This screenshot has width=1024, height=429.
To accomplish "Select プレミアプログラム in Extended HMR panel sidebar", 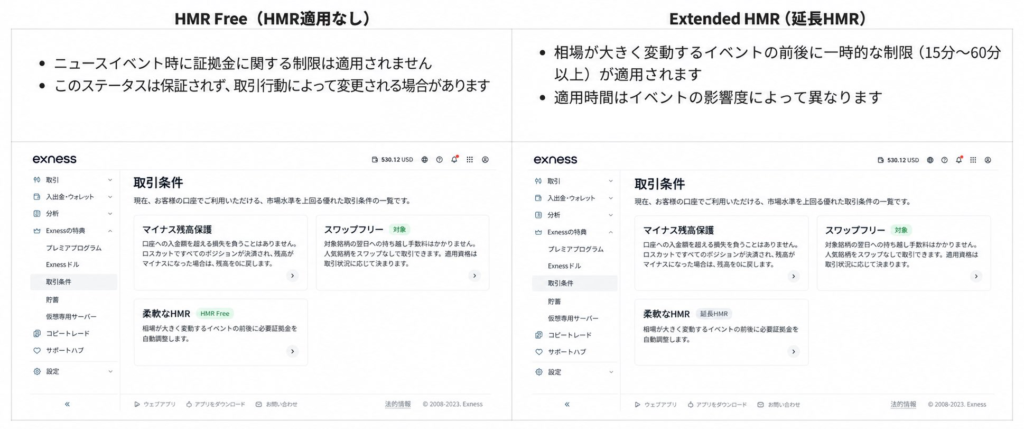I will point(575,249).
